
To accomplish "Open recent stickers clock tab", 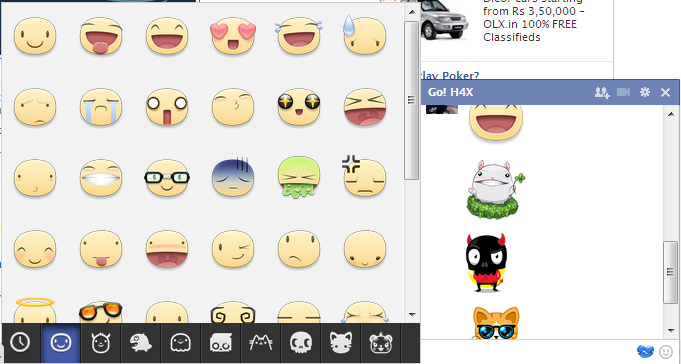I will coord(20,343).
